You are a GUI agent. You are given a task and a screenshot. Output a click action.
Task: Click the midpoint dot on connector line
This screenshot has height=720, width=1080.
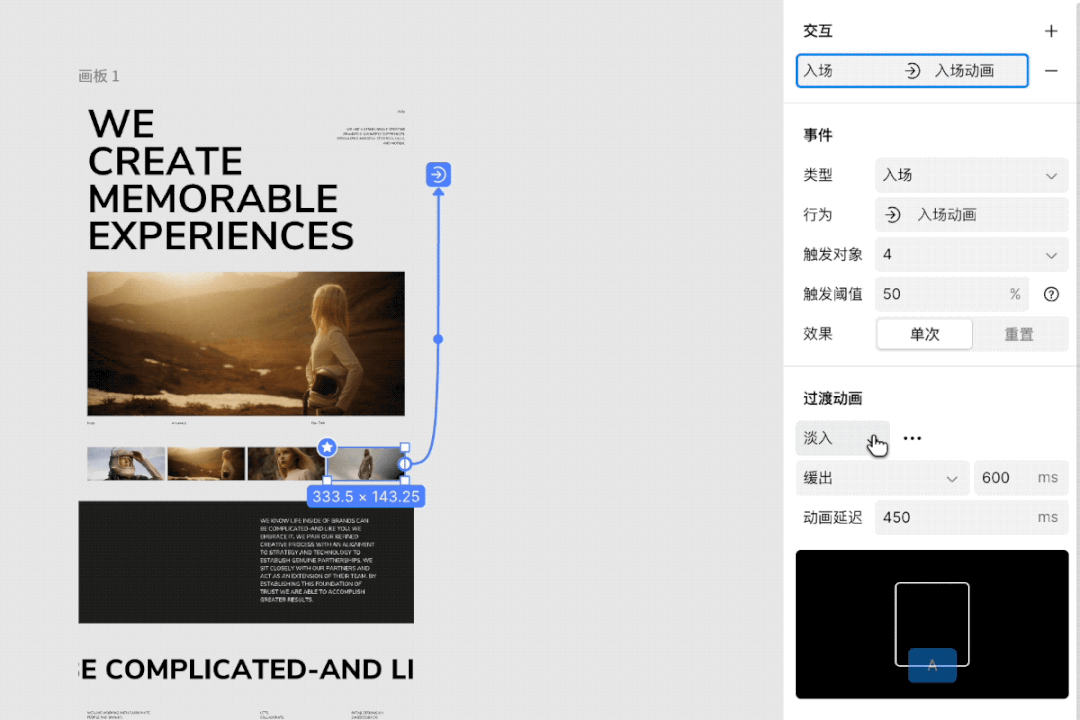pyautogui.click(x=438, y=339)
